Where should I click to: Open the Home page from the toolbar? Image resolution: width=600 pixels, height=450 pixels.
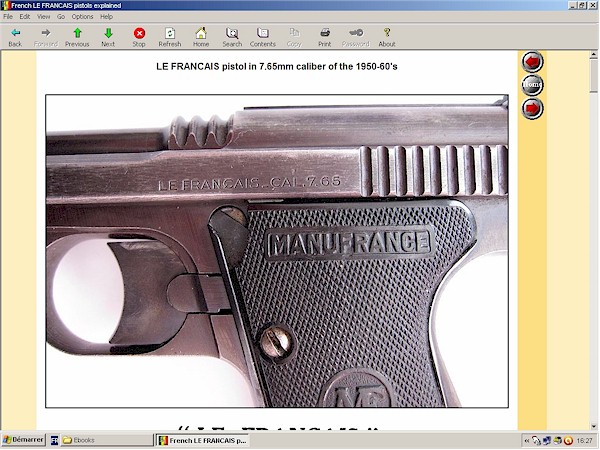(x=201, y=37)
